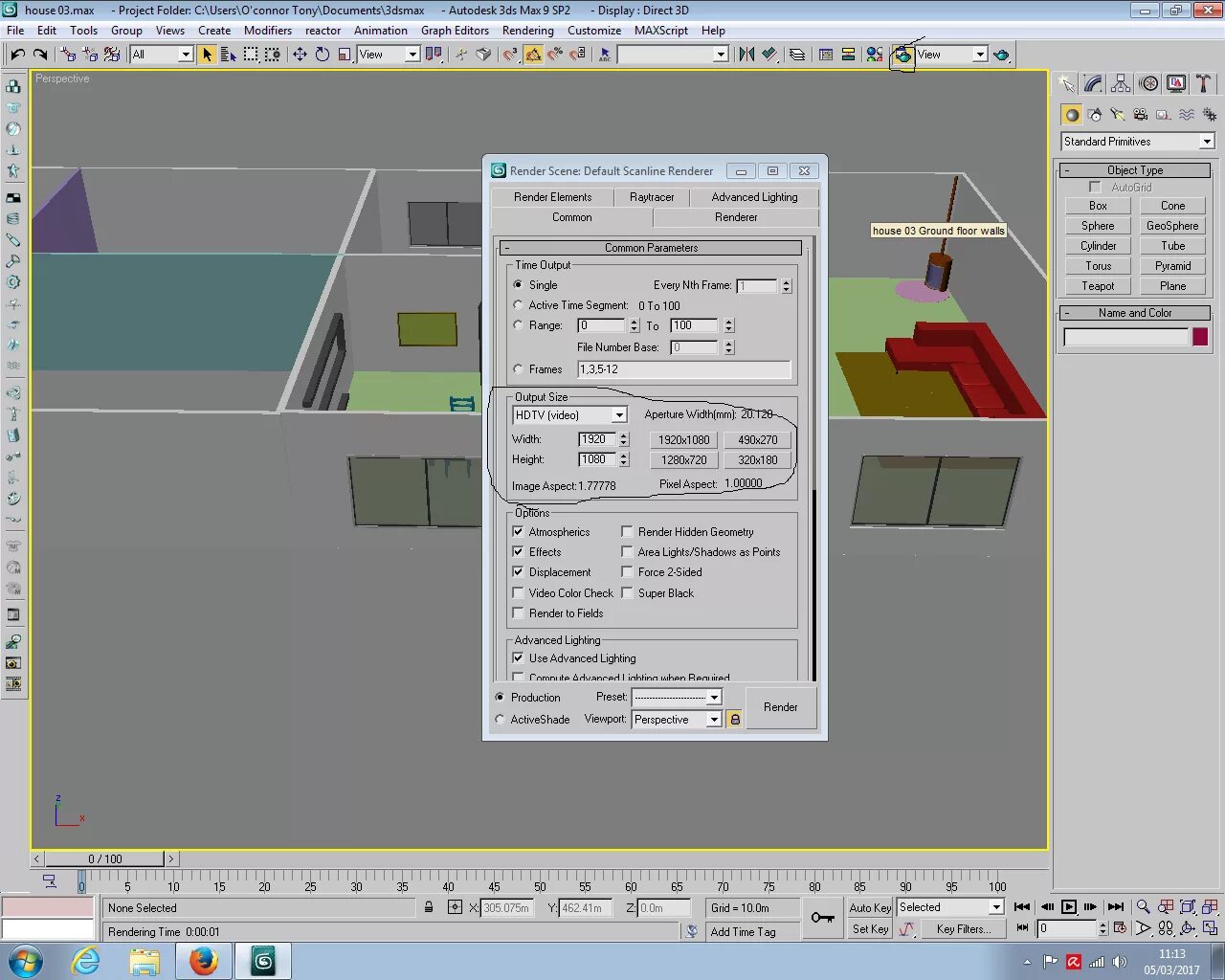Create a Teapot primitive
The height and width of the screenshot is (980, 1225).
pos(1098,286)
